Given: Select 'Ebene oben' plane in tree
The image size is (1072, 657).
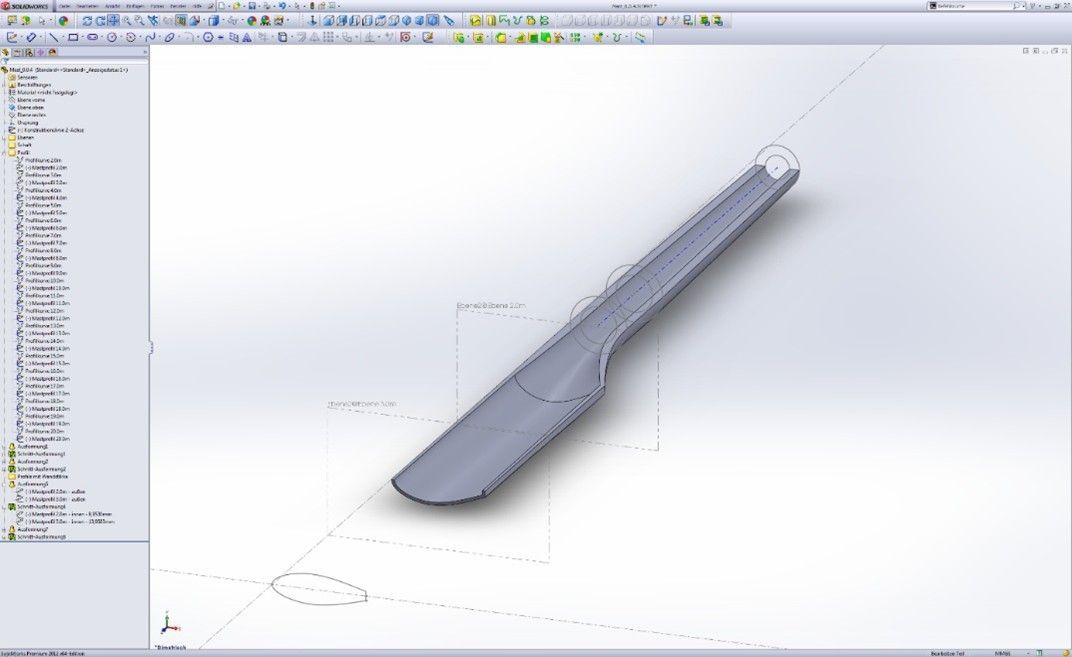Looking at the screenshot, I should click(x=30, y=107).
